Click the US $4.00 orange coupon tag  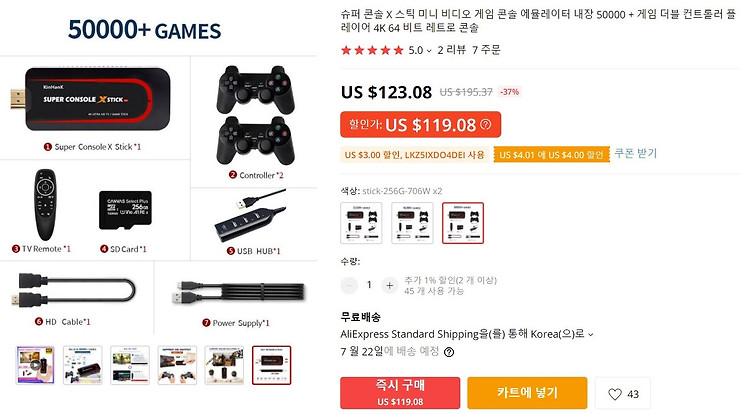pos(551,155)
